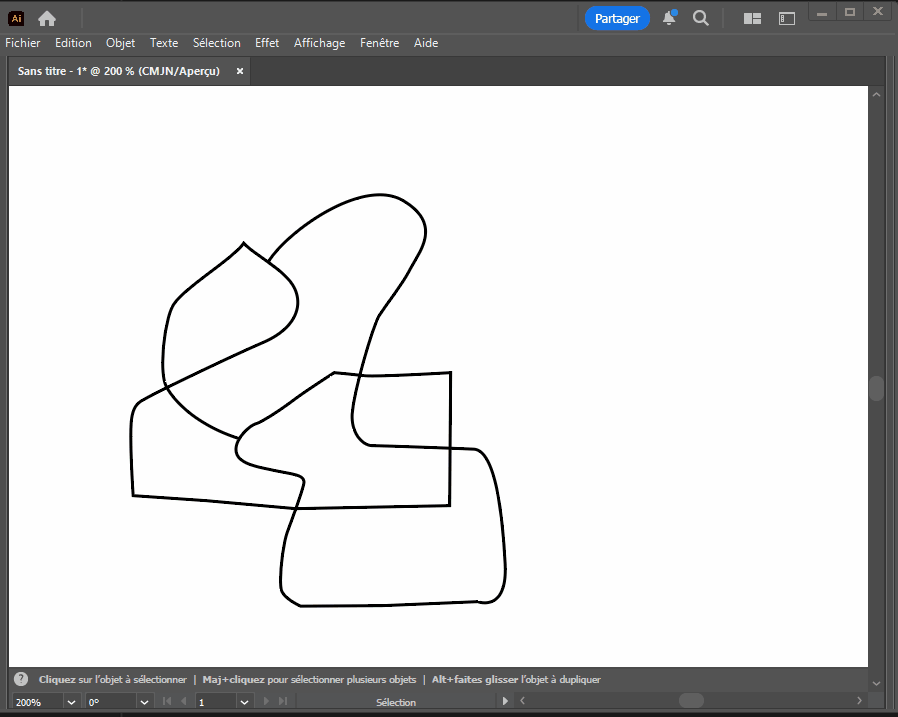898x717 pixels.
Task: Open the Fichier menu
Action: (23, 43)
